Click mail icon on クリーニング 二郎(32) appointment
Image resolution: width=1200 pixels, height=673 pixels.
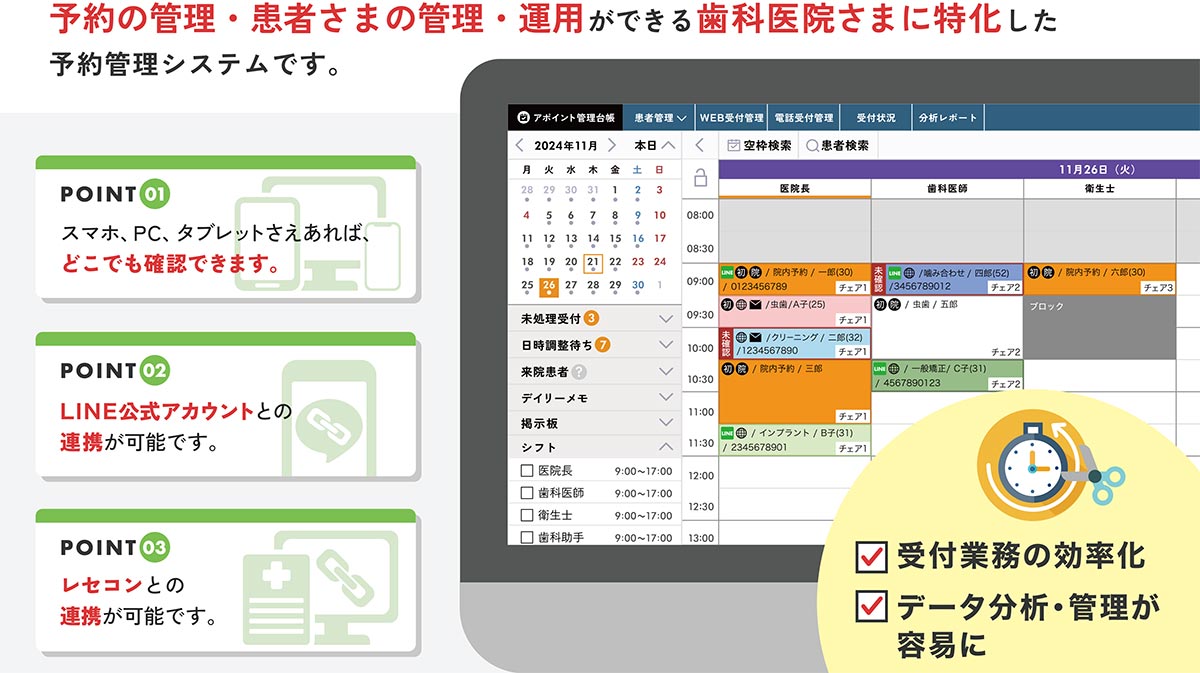756,337
